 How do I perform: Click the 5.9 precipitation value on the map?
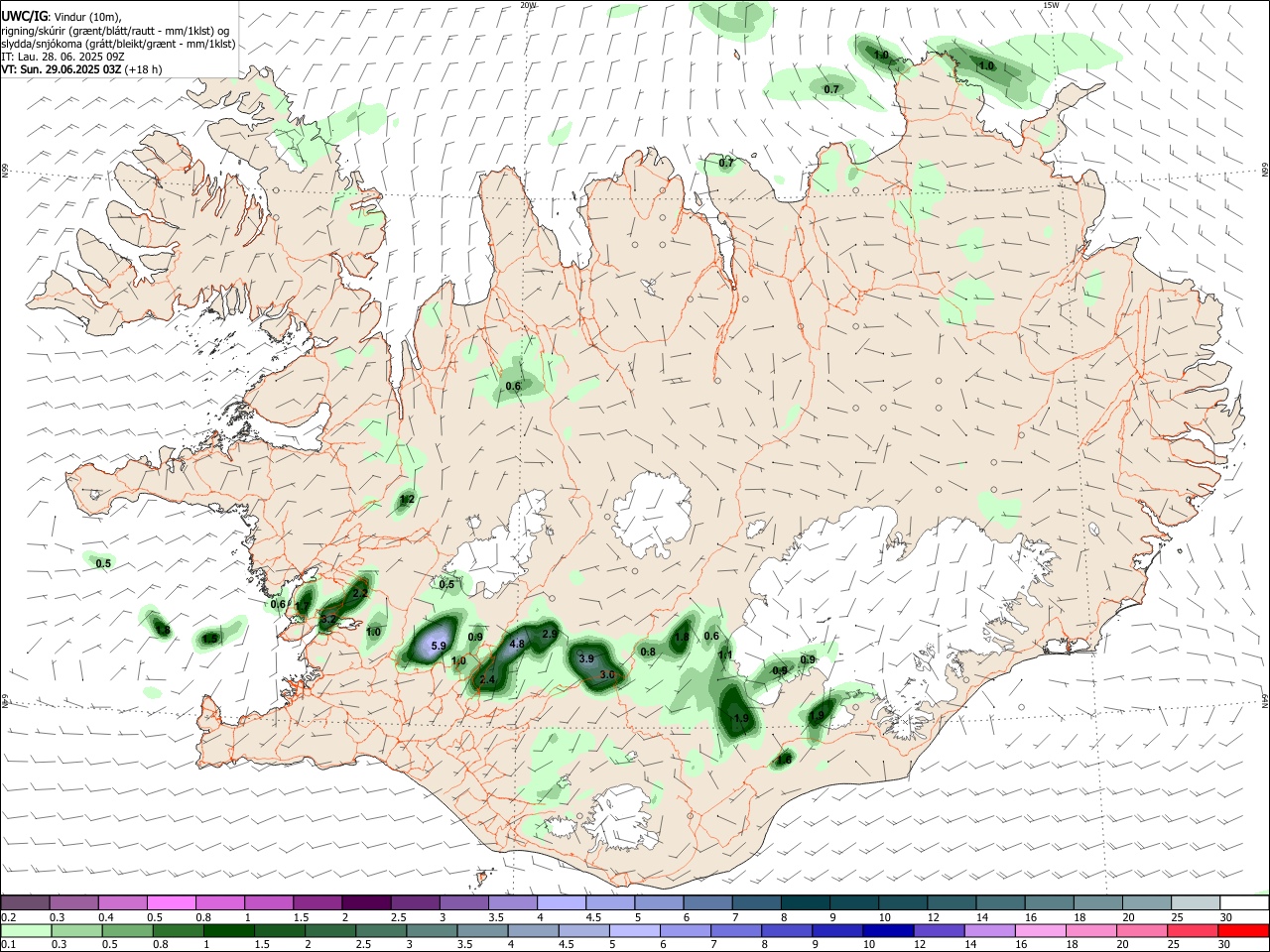[x=440, y=646]
